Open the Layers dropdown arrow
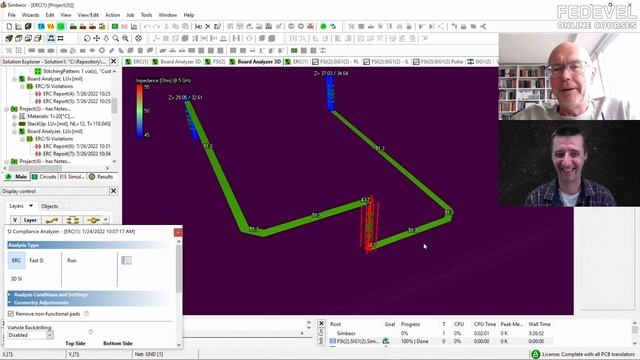 (x=31, y=206)
